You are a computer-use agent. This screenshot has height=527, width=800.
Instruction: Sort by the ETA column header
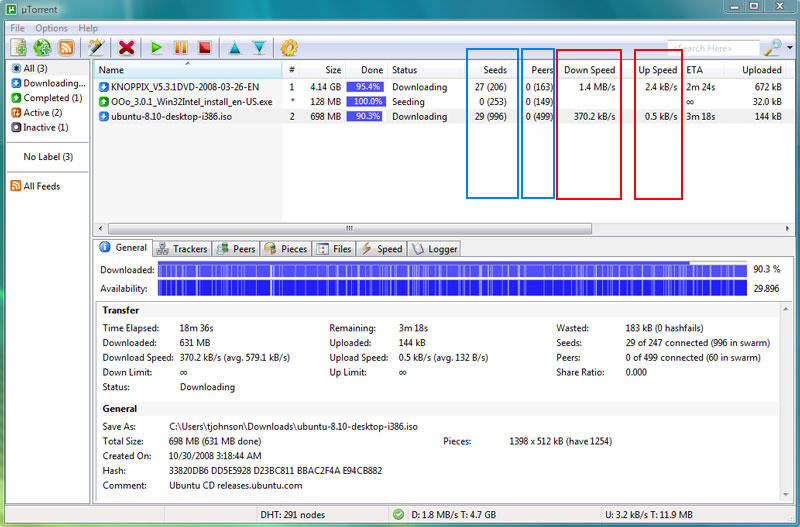(703, 70)
